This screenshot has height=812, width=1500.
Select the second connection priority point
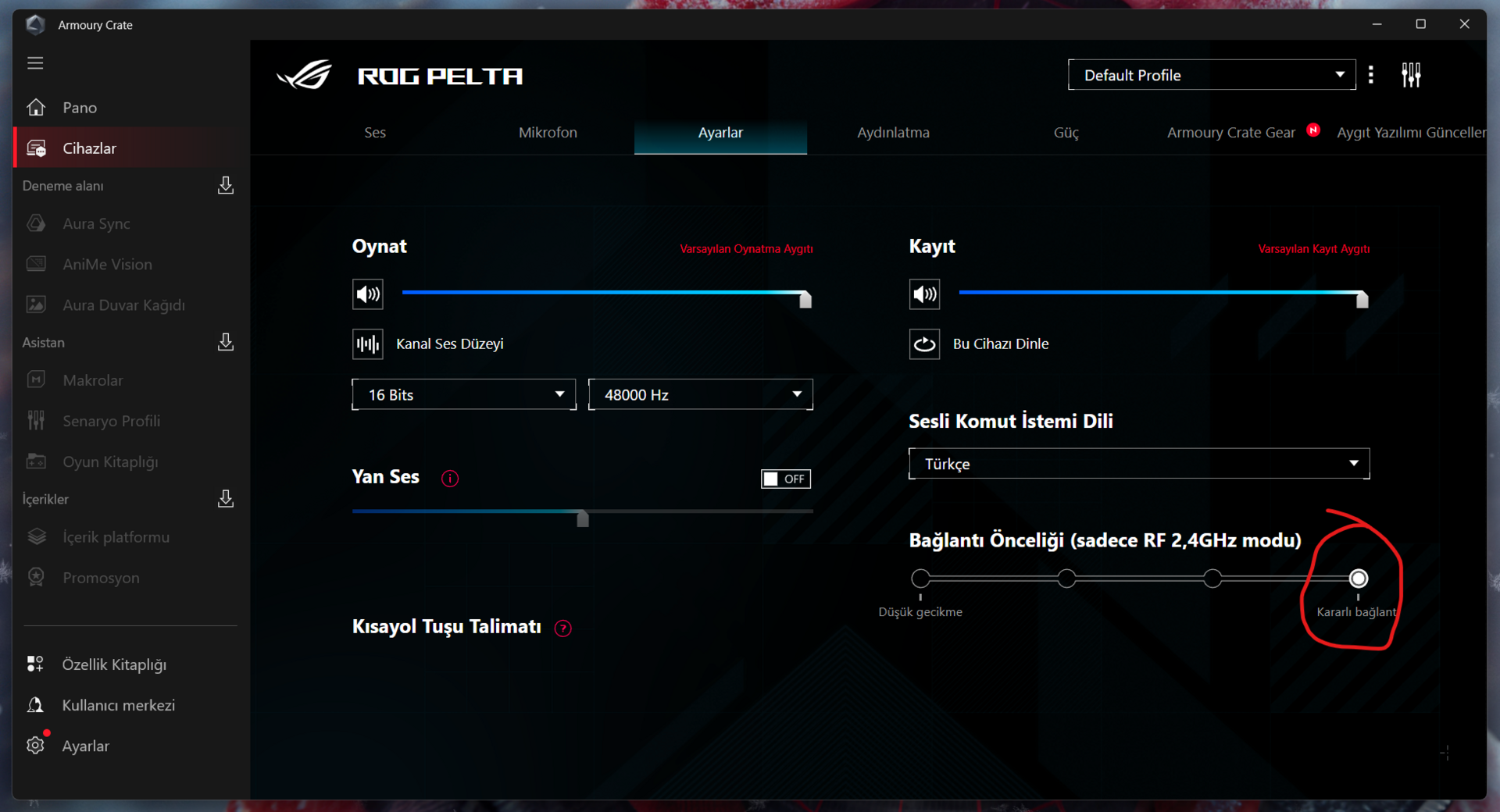point(1066,579)
